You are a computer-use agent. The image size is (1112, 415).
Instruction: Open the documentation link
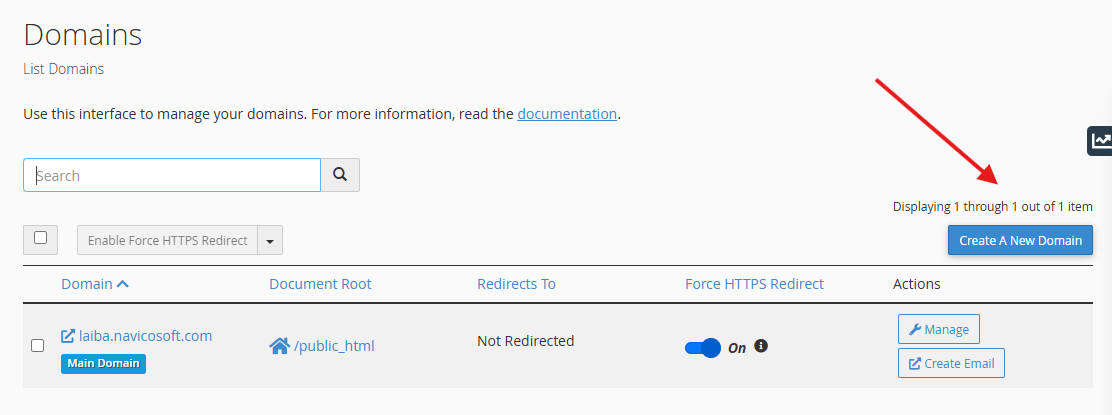pyautogui.click(x=567, y=114)
